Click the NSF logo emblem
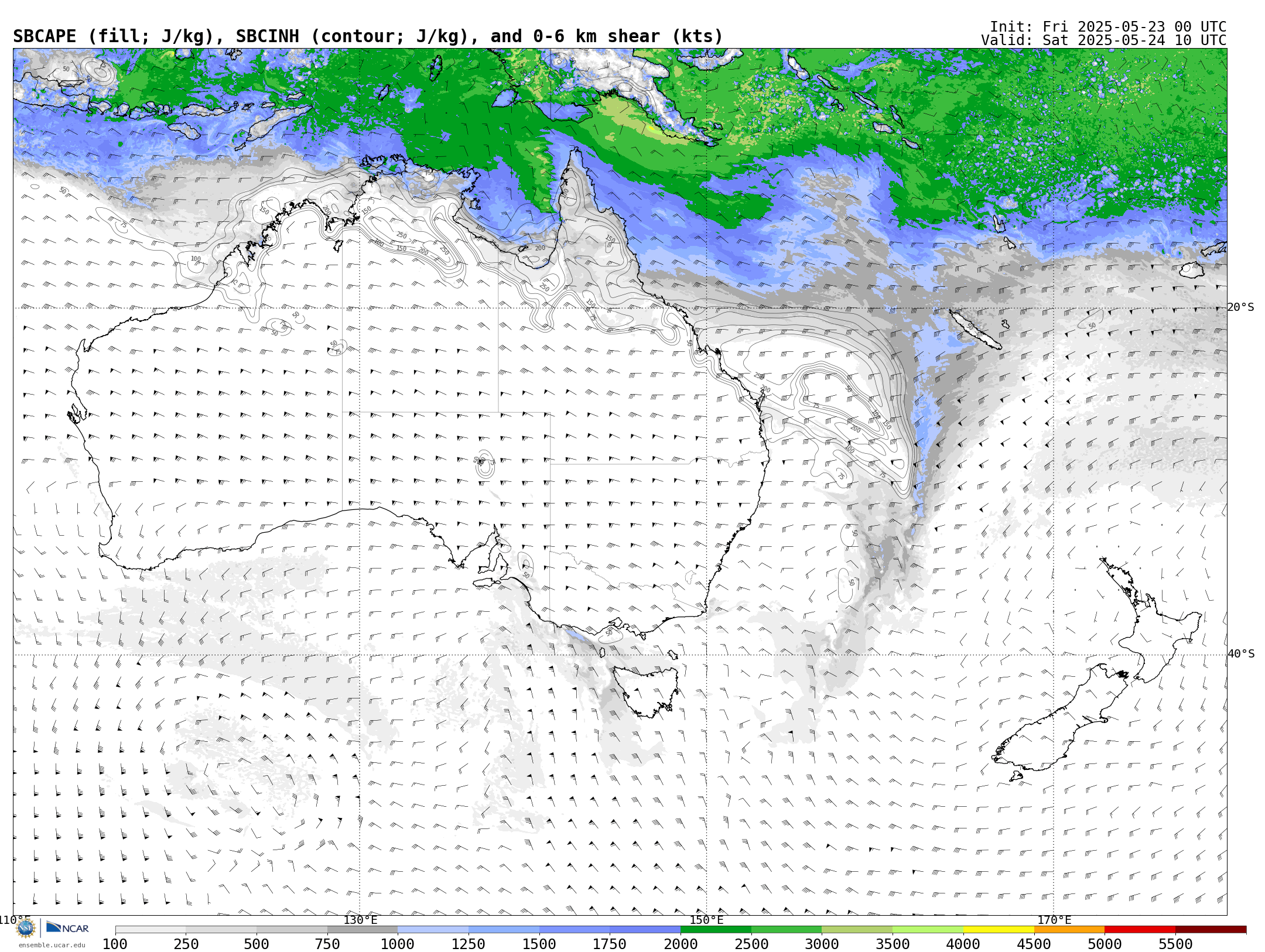The width and height of the screenshot is (1265, 952). pos(26,928)
